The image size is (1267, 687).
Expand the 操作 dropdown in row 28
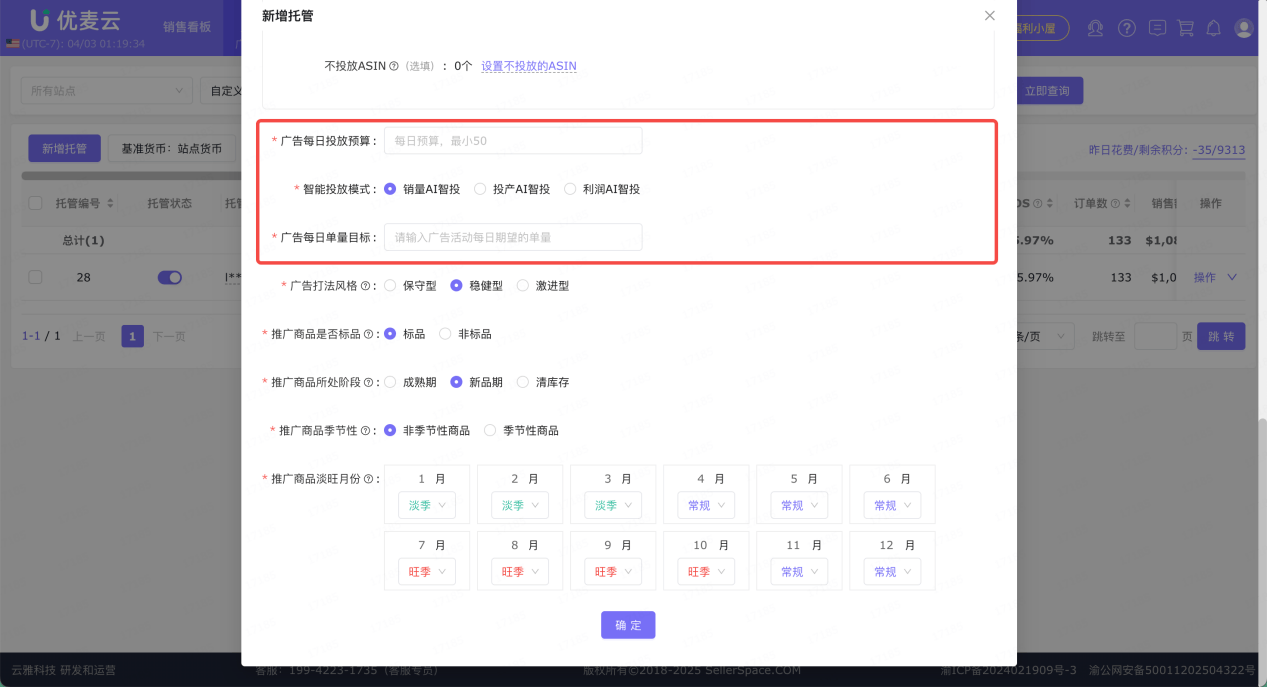(x=1215, y=277)
